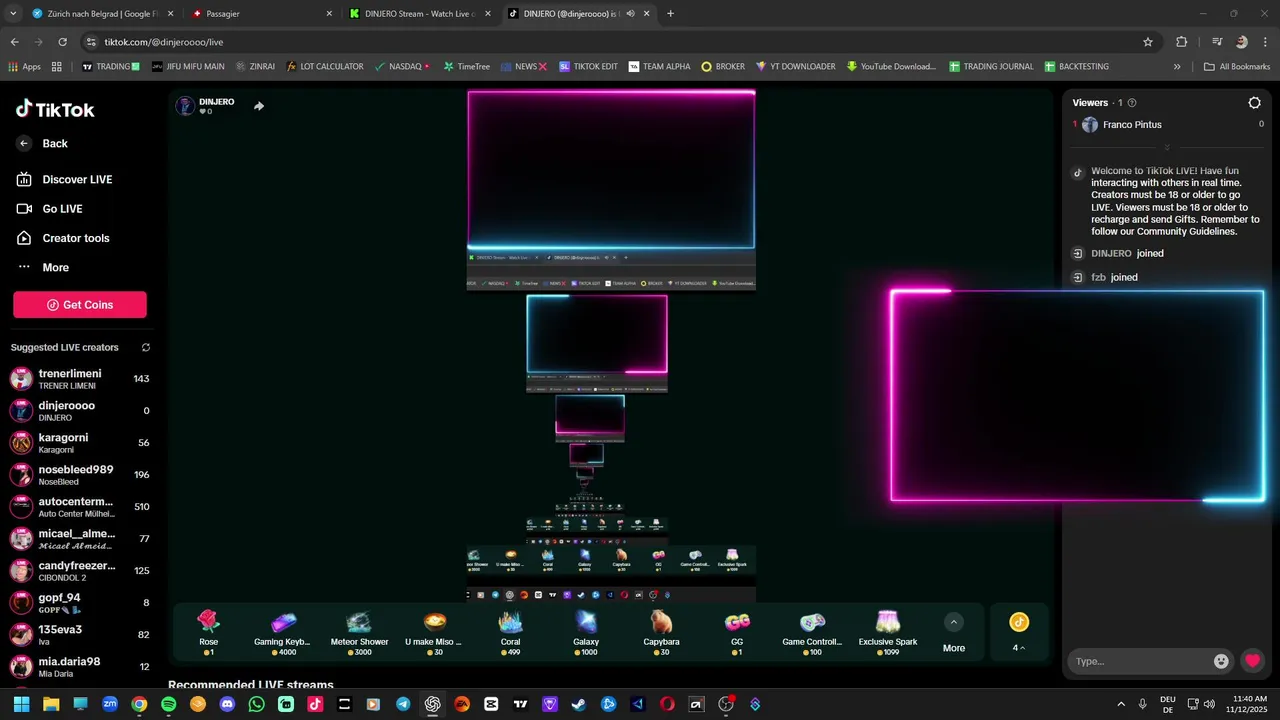Click the DINJERO streamer avatar
Viewport: 1280px width, 720px height.
coord(185,106)
